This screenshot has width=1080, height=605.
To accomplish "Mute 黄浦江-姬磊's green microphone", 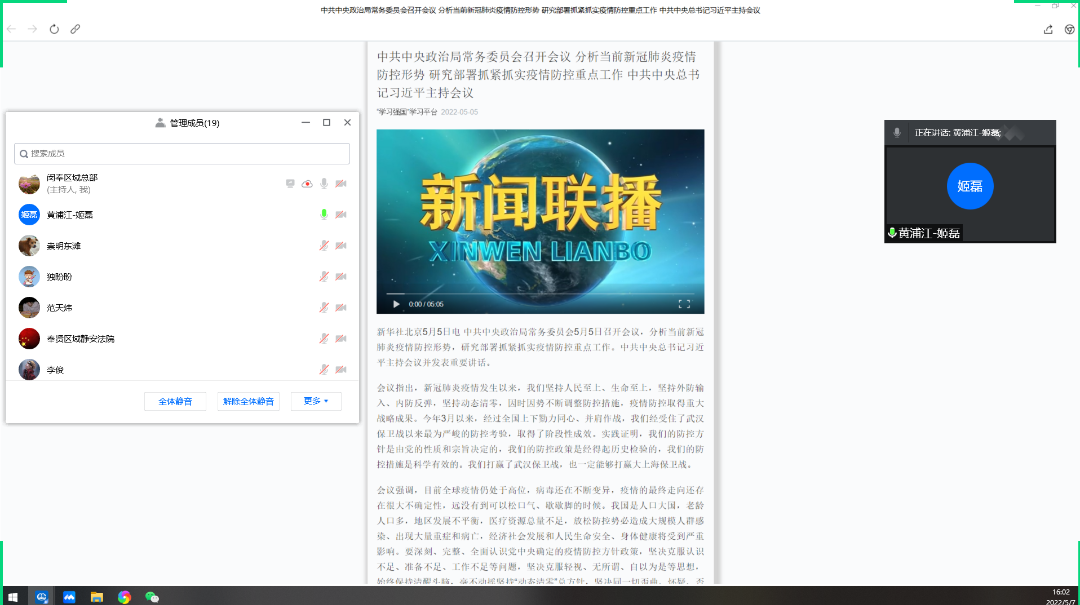I will pos(324,215).
